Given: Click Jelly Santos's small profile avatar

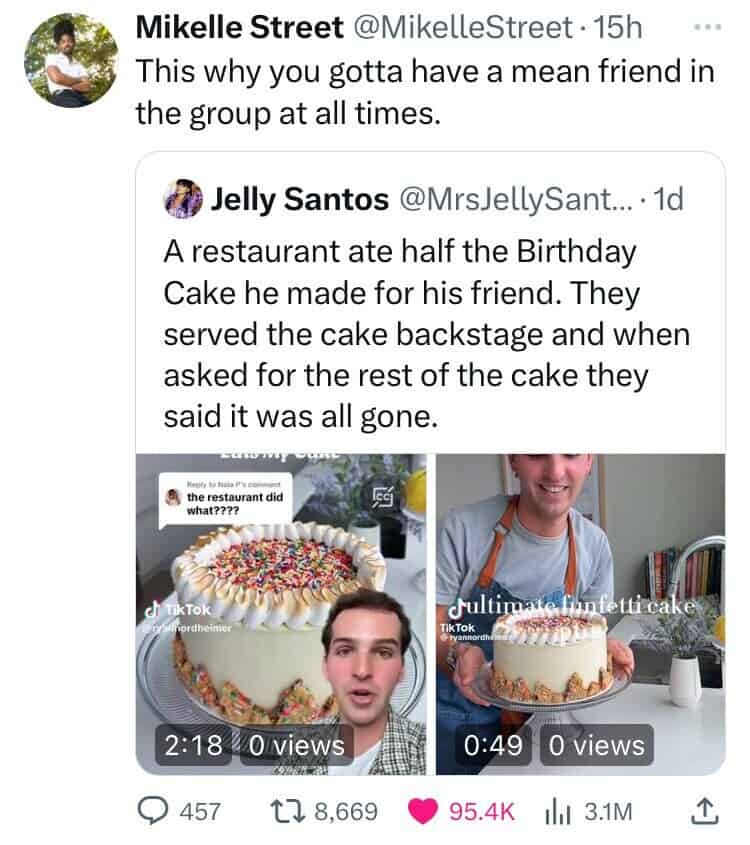Looking at the screenshot, I should (181, 199).
